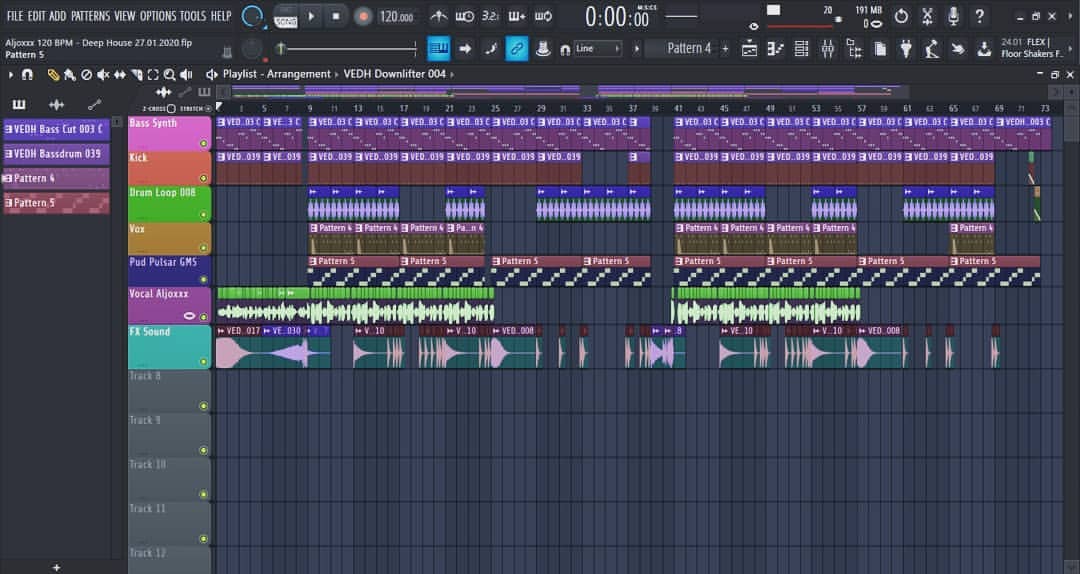Screen dimensions: 1080x574
Task: Select the Mute tool in playlist toolbar
Action: point(103,74)
